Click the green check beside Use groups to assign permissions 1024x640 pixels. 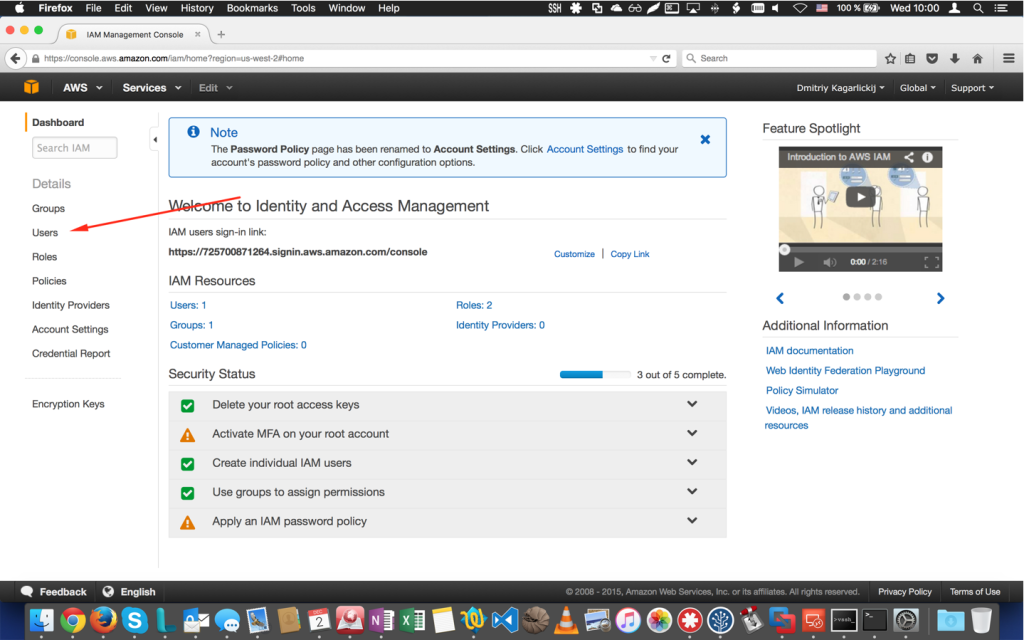pos(187,493)
